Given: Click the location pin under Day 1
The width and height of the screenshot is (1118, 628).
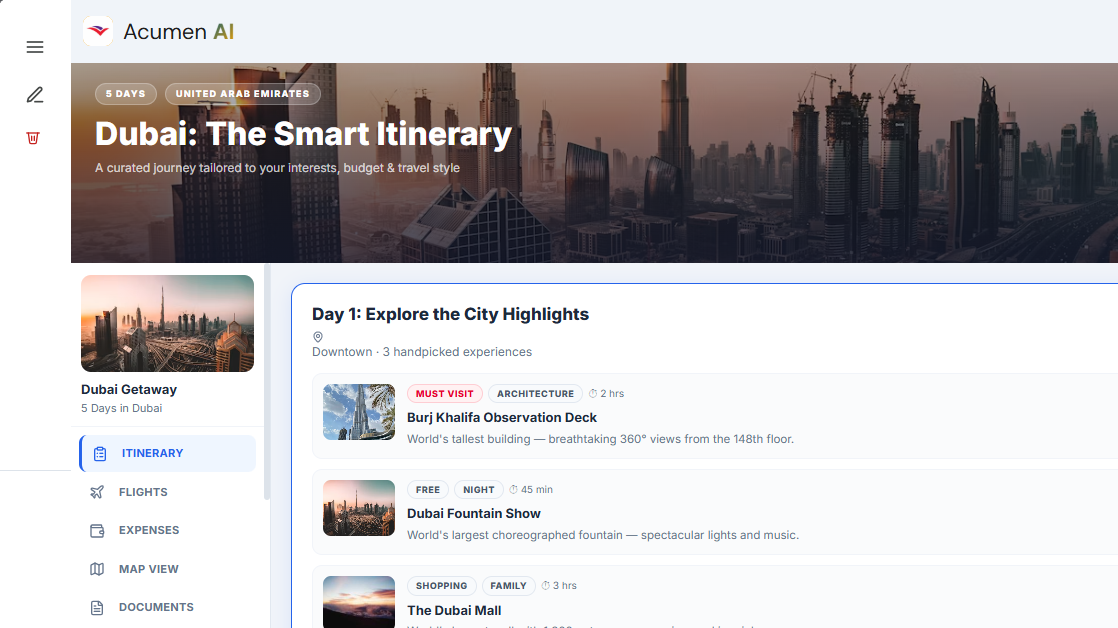Looking at the screenshot, I should [x=318, y=337].
